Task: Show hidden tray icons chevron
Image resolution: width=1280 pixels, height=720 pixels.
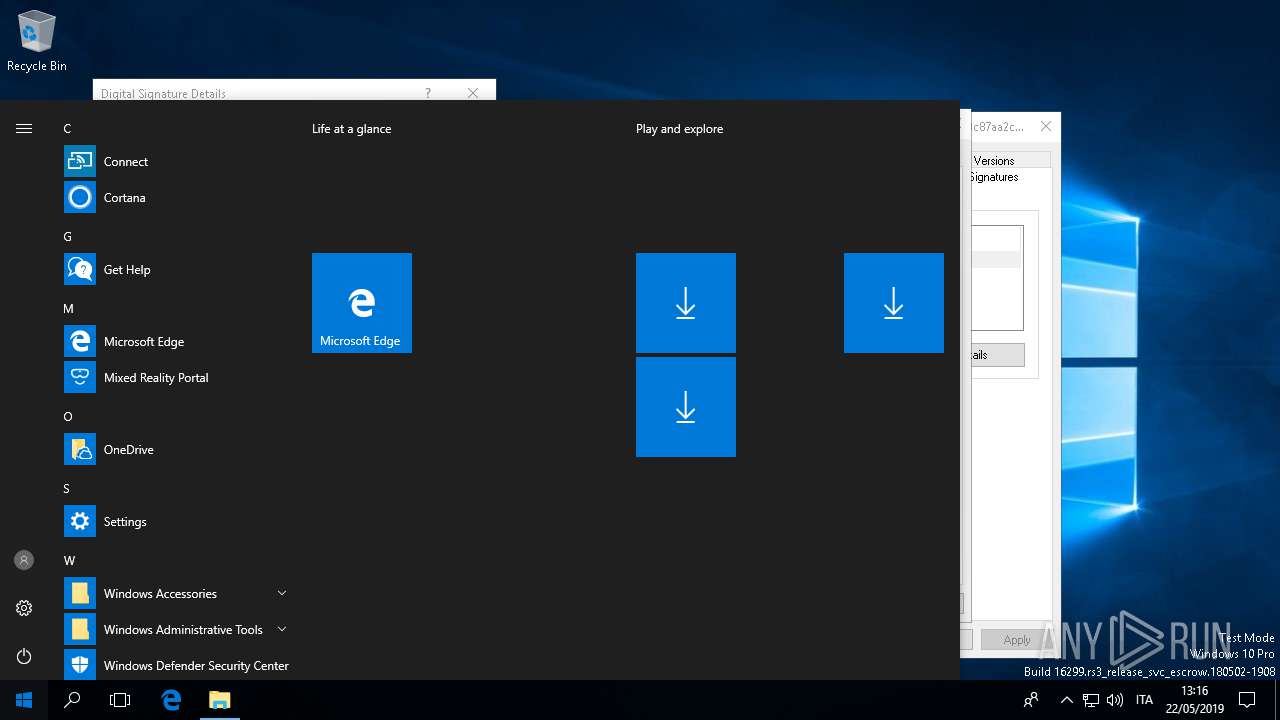Action: pyautogui.click(x=1066, y=700)
